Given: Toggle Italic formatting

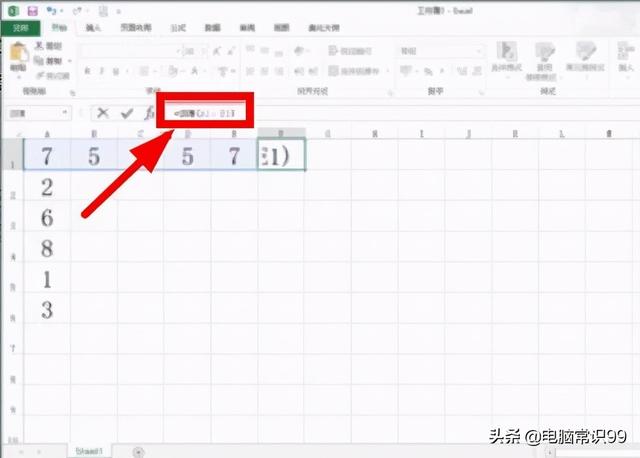Looking at the screenshot, I should [102, 71].
